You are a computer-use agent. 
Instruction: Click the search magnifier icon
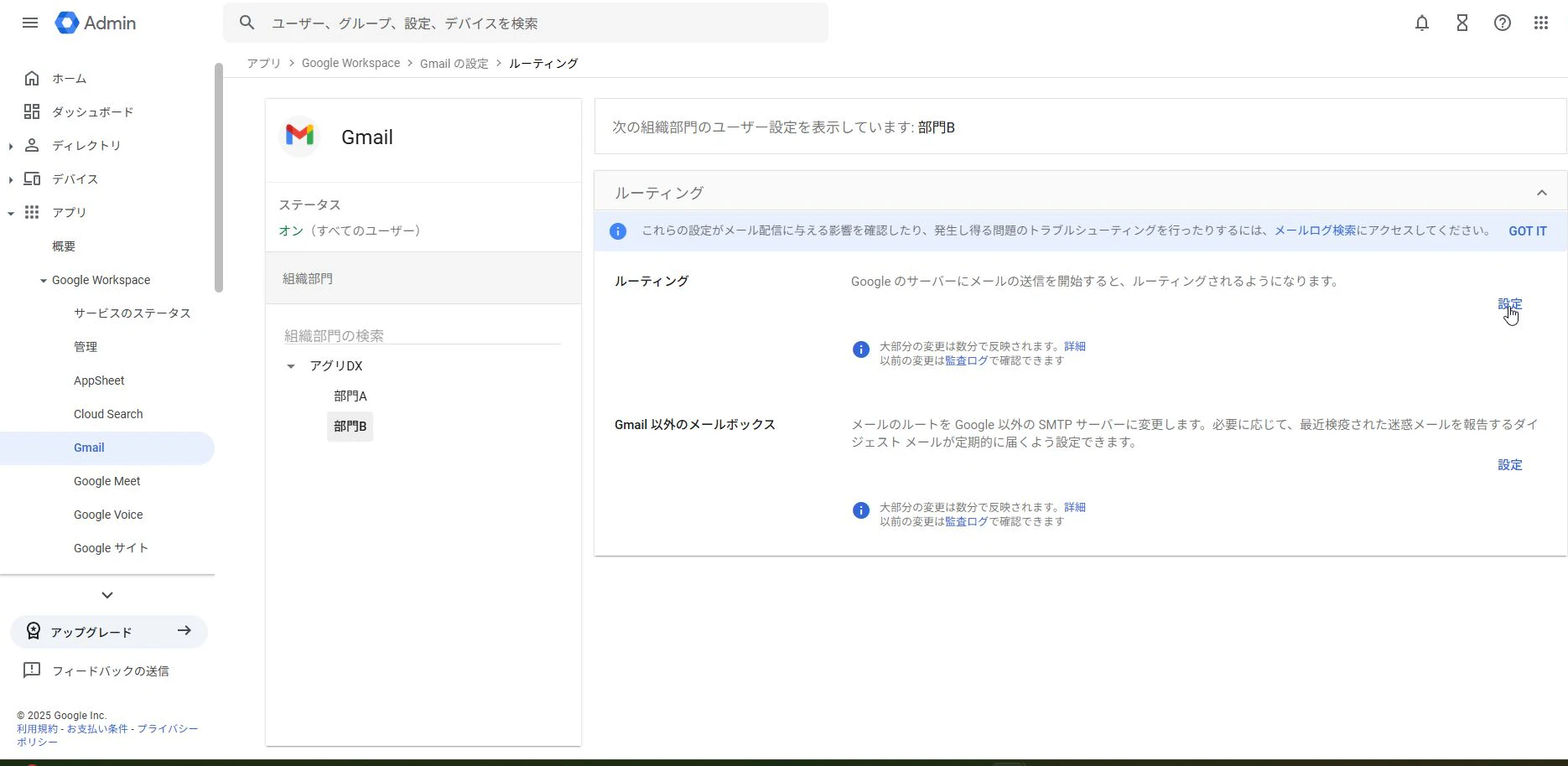(247, 23)
